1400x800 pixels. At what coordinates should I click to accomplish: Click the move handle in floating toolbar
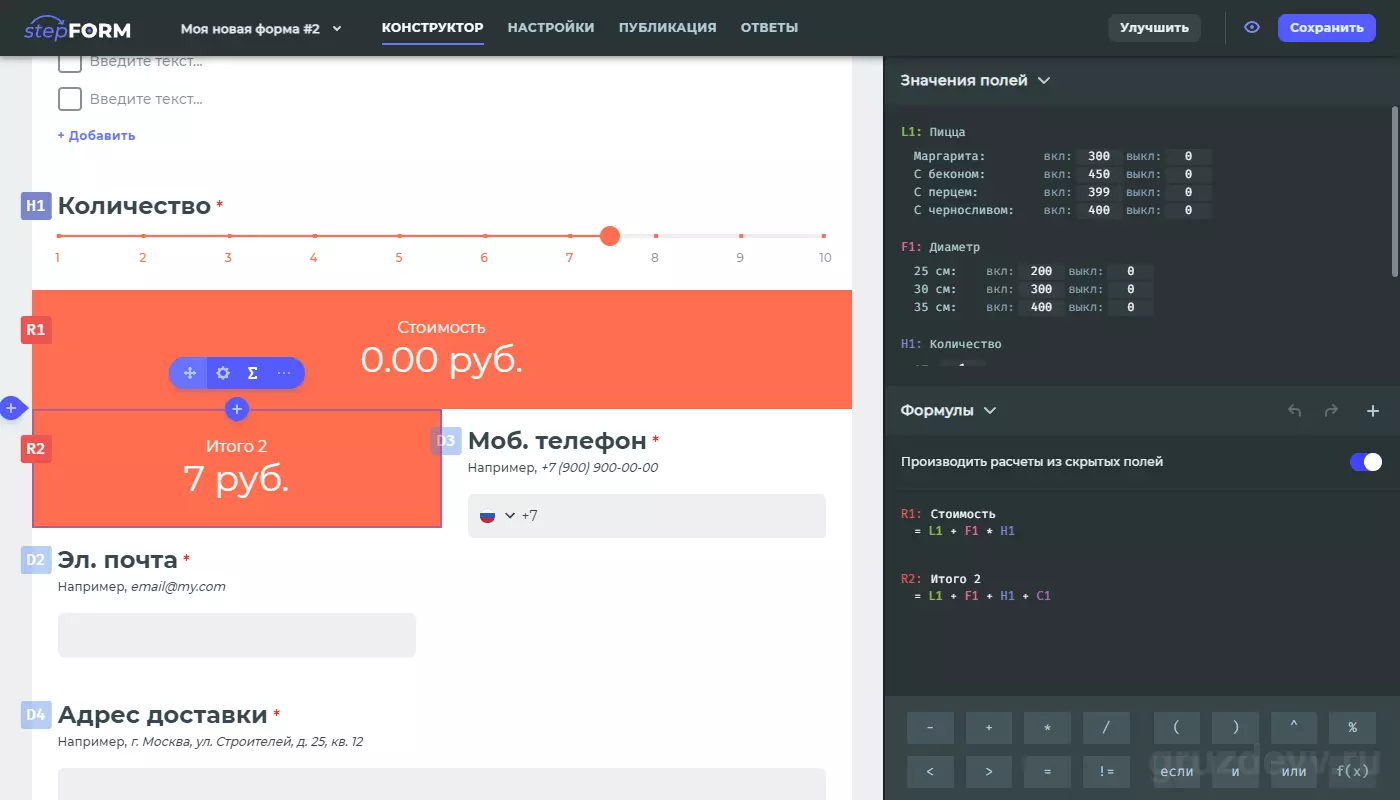tap(189, 373)
